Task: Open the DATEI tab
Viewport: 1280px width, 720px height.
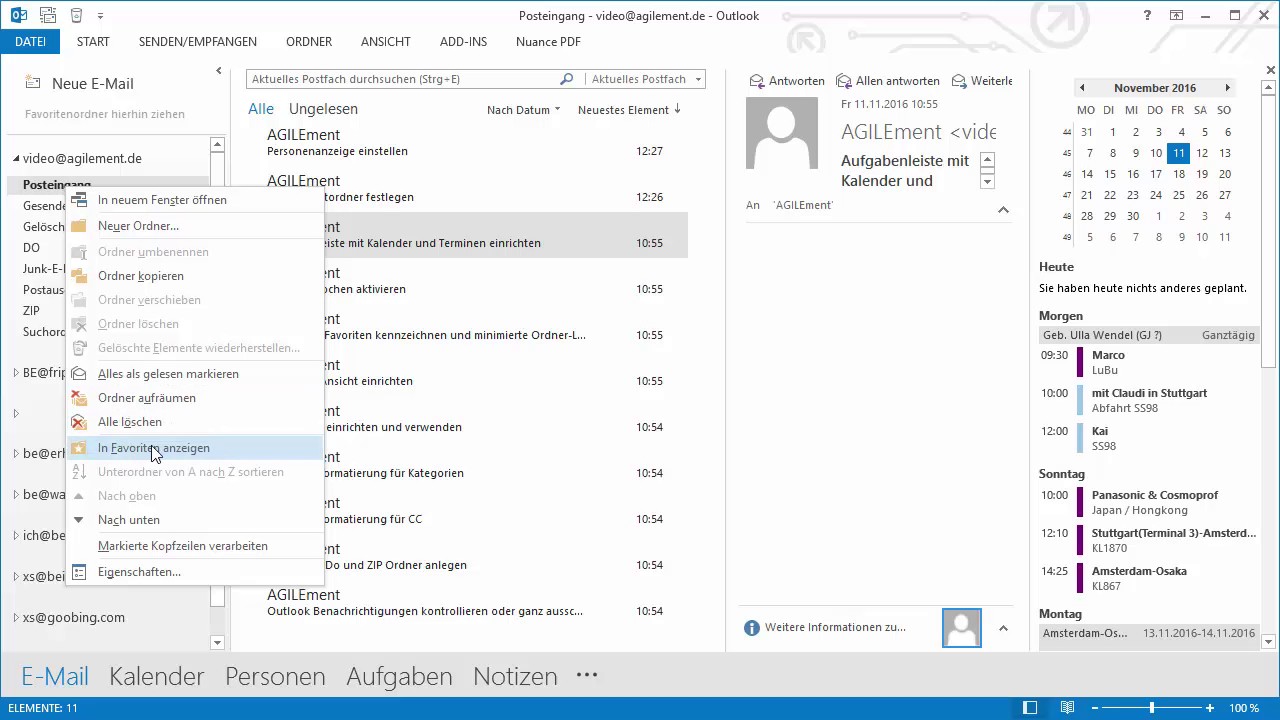Action: (x=30, y=42)
